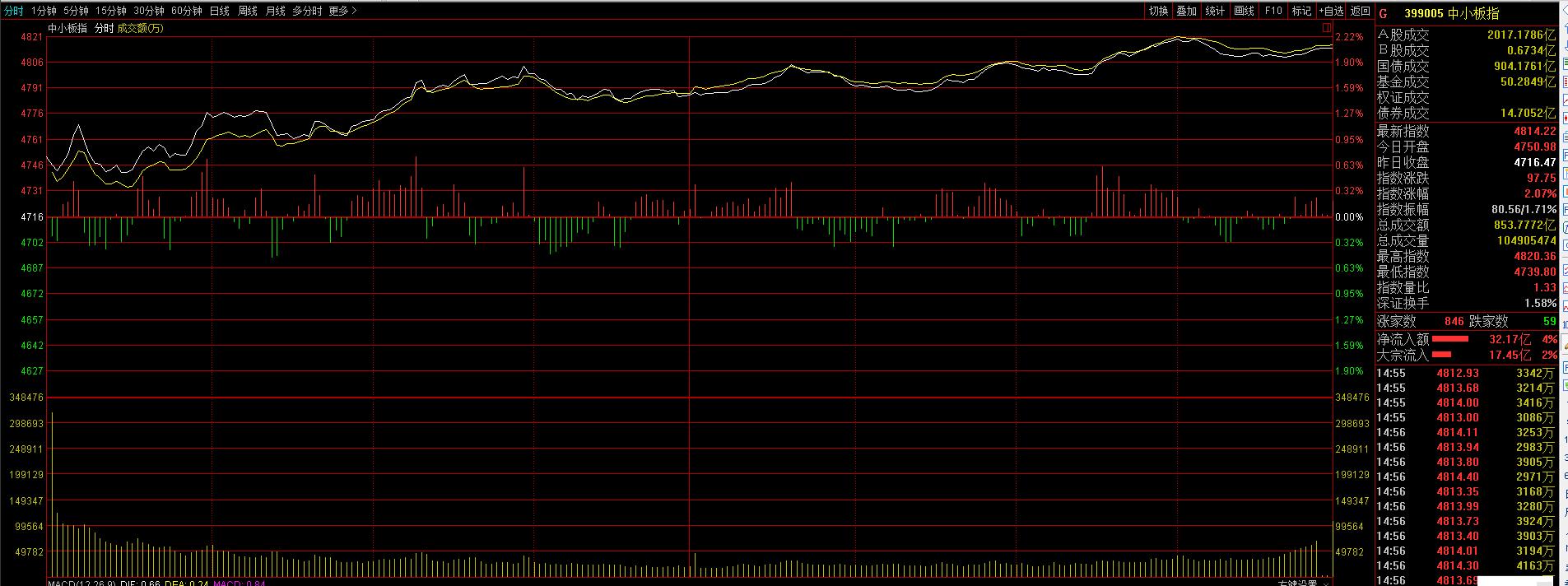Click the 国债成交 value 904.1761亿

(x=1525, y=66)
